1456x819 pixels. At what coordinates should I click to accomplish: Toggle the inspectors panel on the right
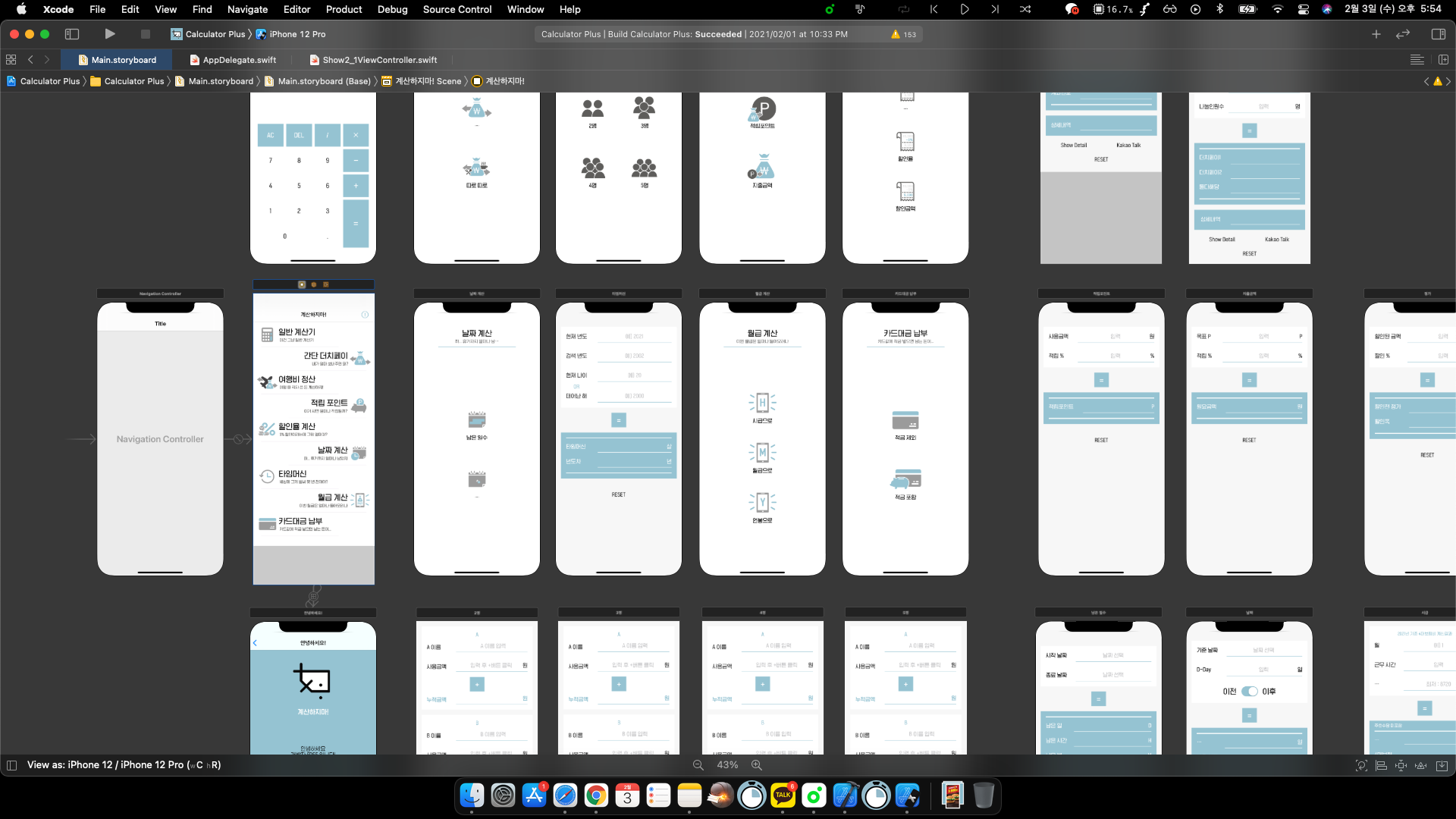click(1438, 34)
